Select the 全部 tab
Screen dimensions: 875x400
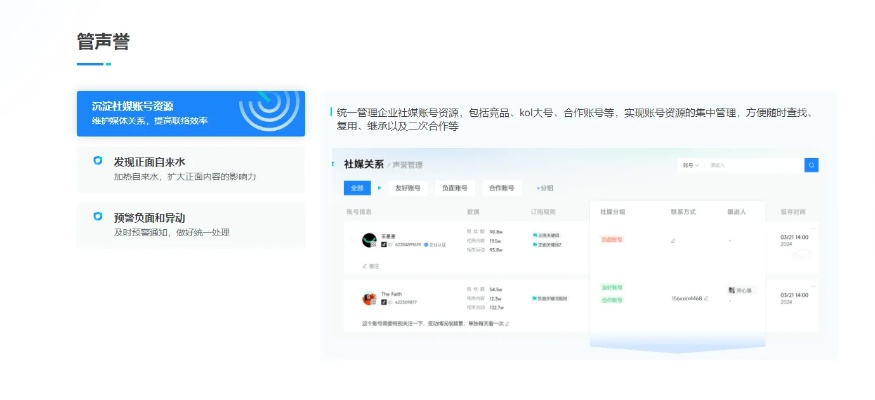(x=357, y=188)
